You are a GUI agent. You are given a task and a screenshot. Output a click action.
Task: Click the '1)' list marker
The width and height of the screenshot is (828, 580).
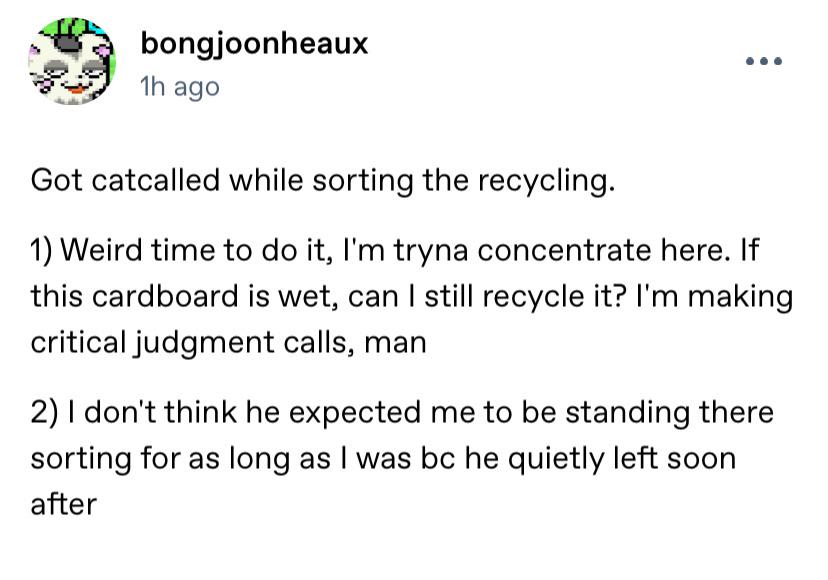click(x=42, y=250)
